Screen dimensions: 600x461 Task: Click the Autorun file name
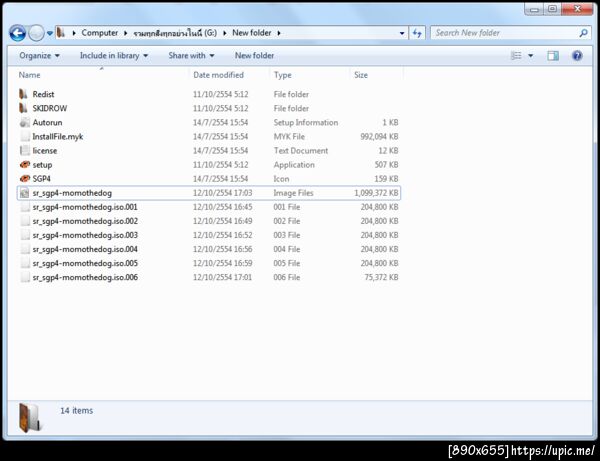click(47, 122)
